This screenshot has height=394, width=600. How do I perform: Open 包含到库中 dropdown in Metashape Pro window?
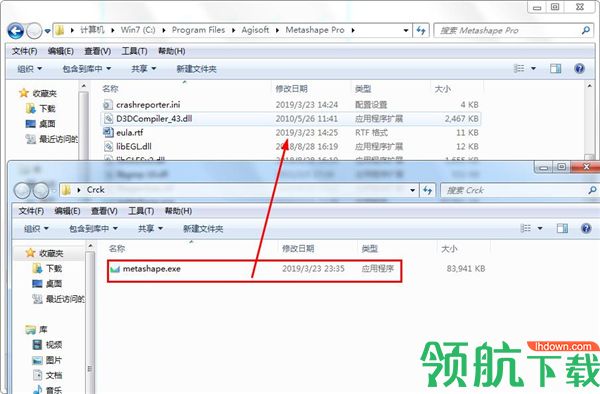[86, 69]
